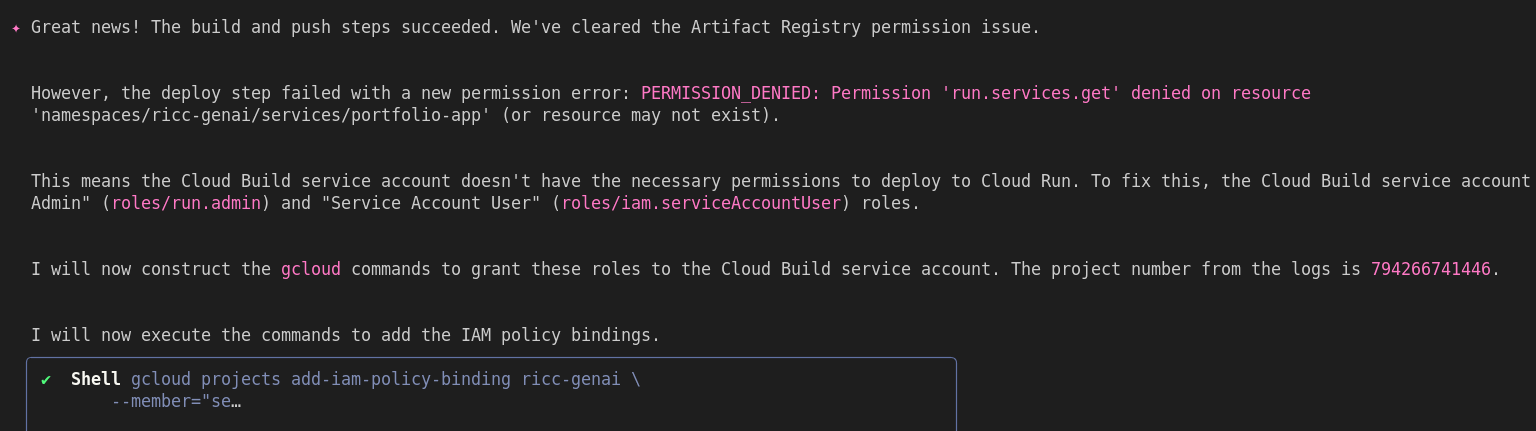This screenshot has height=431, width=1536.
Task: Click the bold Shell label
Action: (x=96, y=380)
